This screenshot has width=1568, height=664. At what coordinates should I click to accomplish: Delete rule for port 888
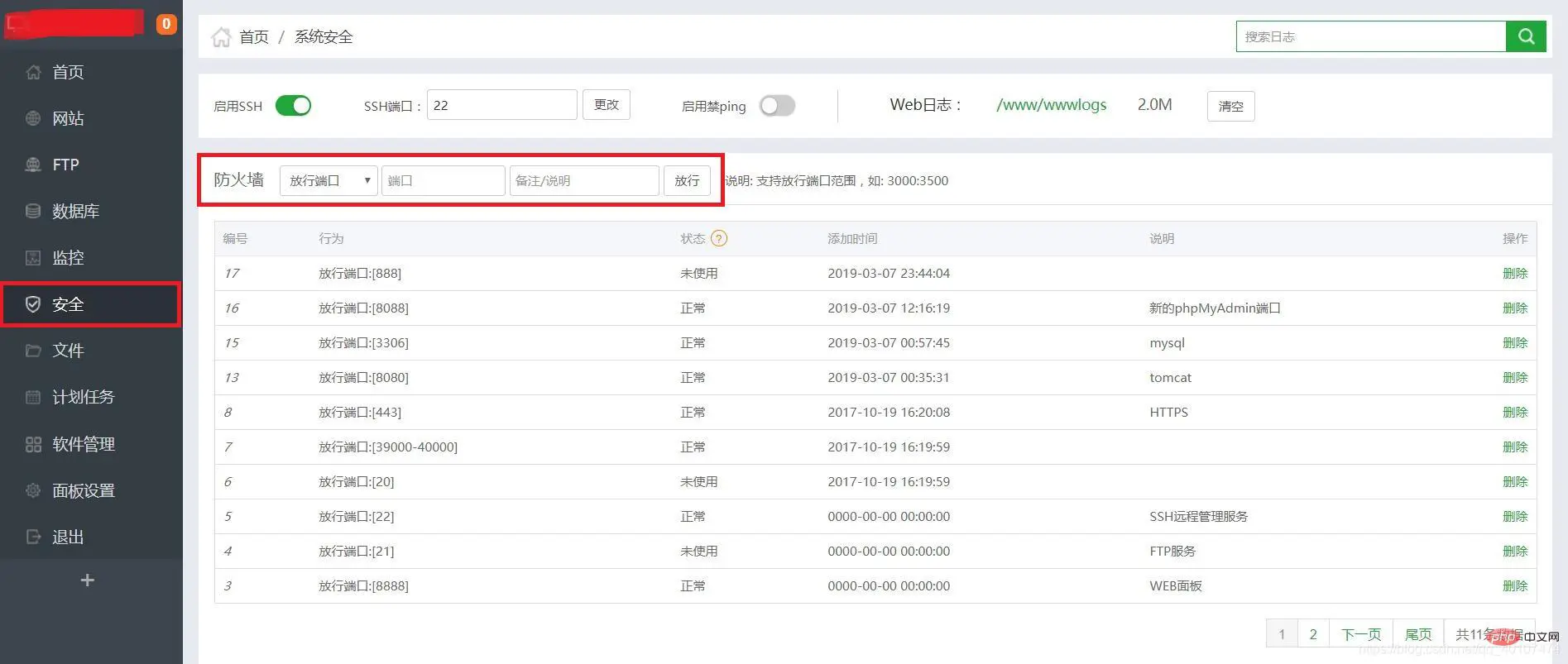[x=1515, y=273]
